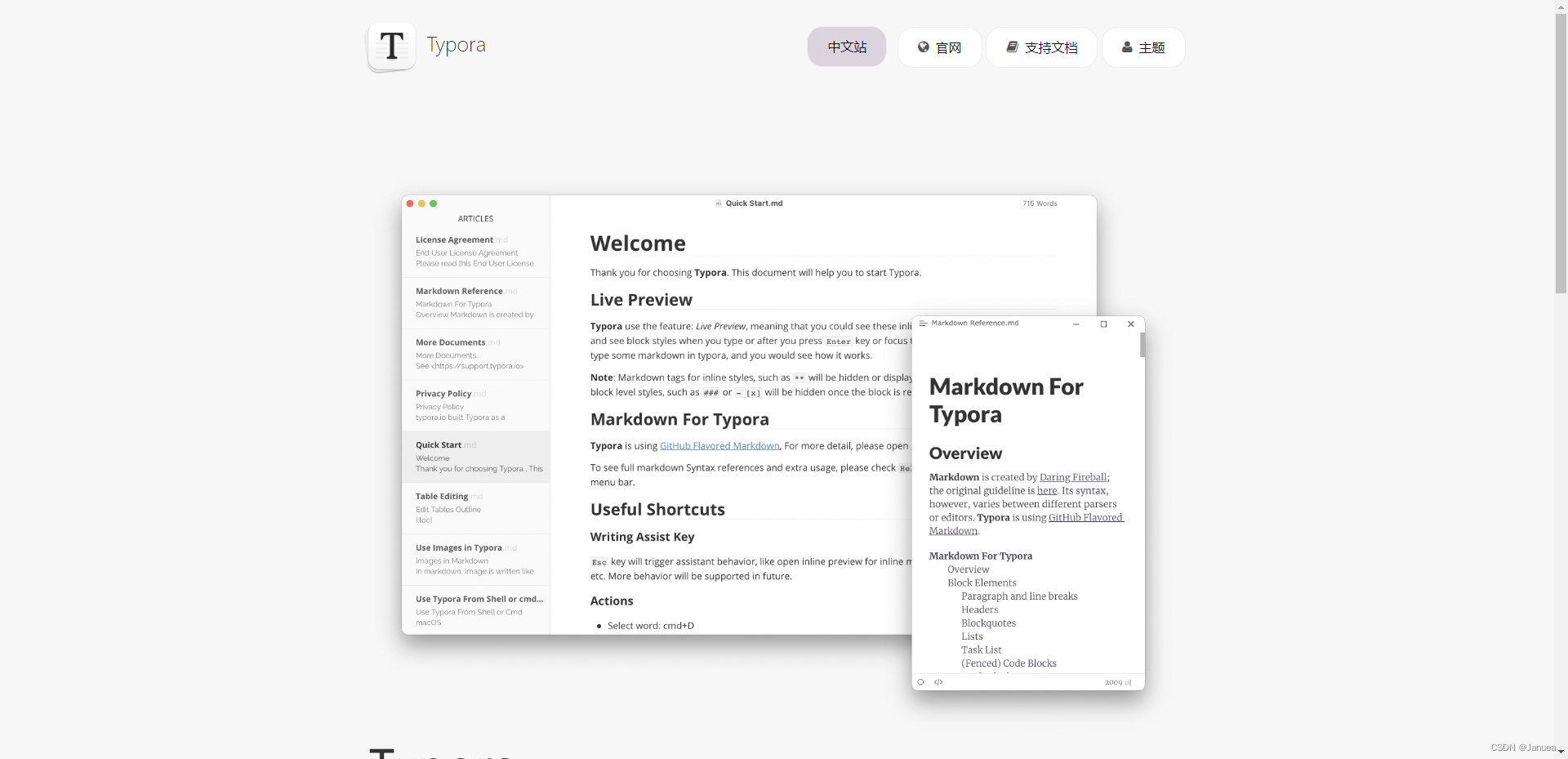This screenshot has height=759, width=1568.
Task: Click the 2009 词 word count
Action: [1118, 682]
